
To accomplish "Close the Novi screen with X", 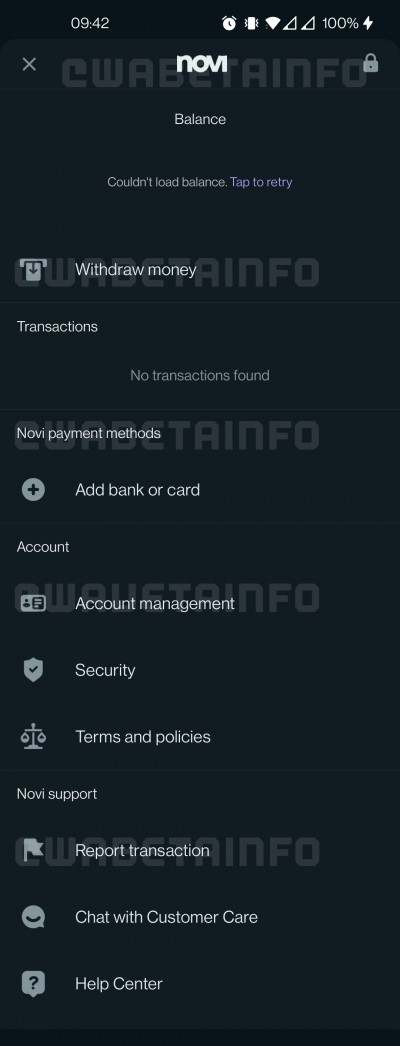I will coord(29,64).
